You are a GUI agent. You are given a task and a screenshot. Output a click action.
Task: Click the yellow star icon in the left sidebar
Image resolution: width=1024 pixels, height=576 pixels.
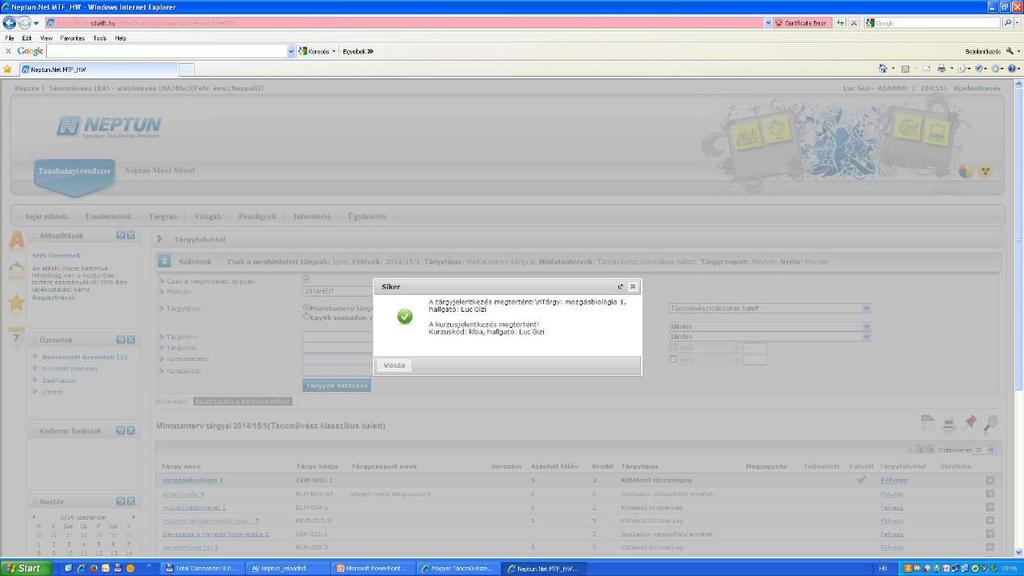click(x=16, y=302)
